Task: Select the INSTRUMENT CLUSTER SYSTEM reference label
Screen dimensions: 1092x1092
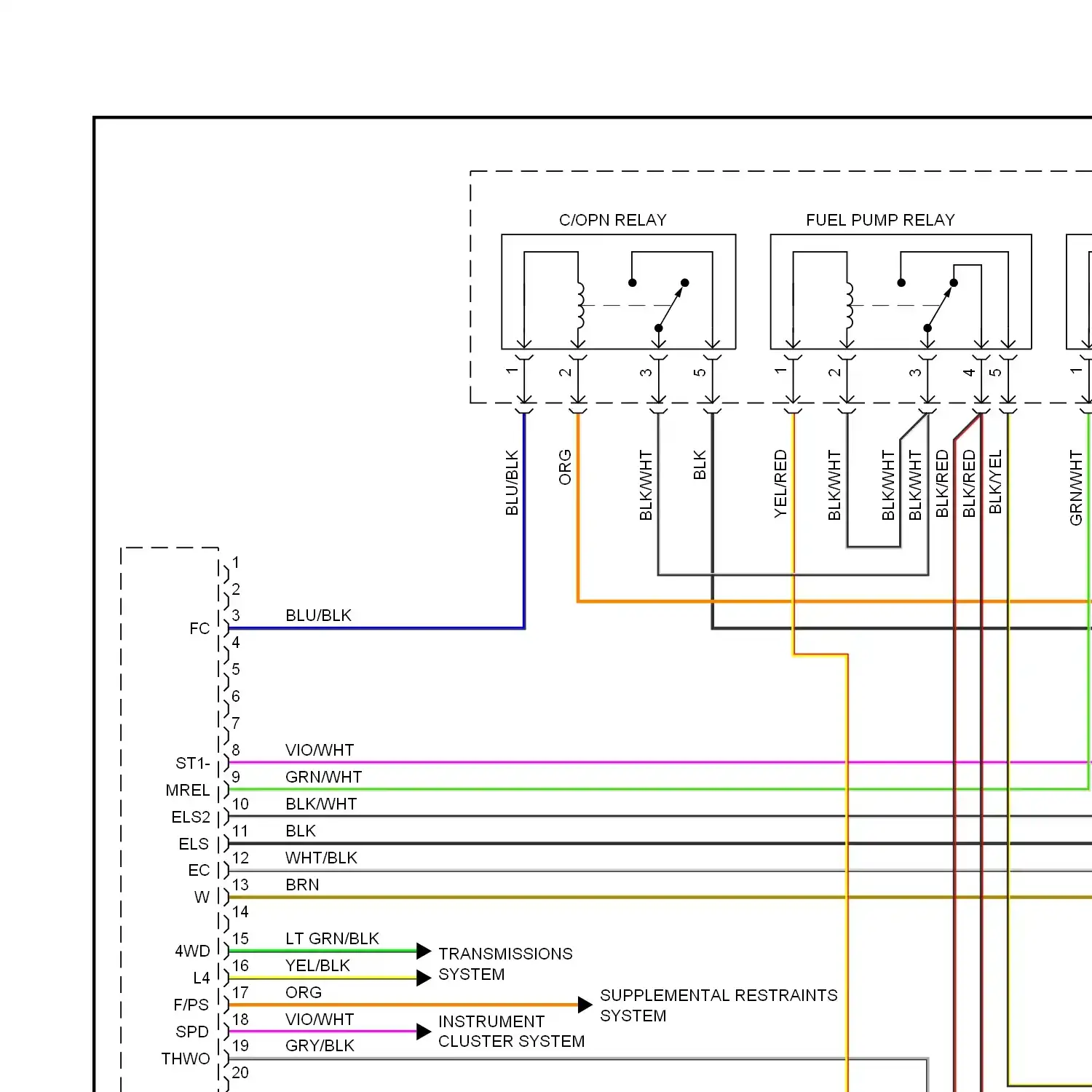Action: tap(511, 1032)
